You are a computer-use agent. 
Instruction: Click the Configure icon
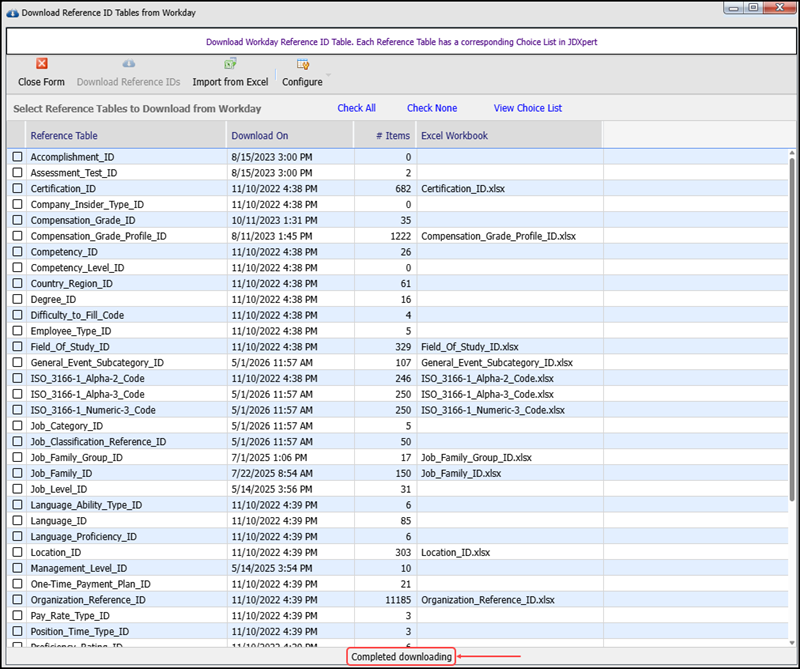pyautogui.click(x=303, y=64)
